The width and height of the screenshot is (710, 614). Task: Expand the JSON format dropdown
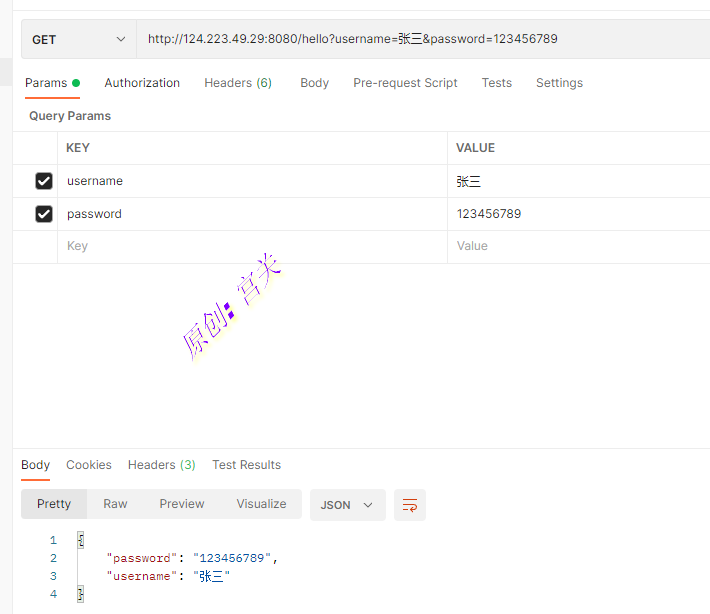[347, 505]
